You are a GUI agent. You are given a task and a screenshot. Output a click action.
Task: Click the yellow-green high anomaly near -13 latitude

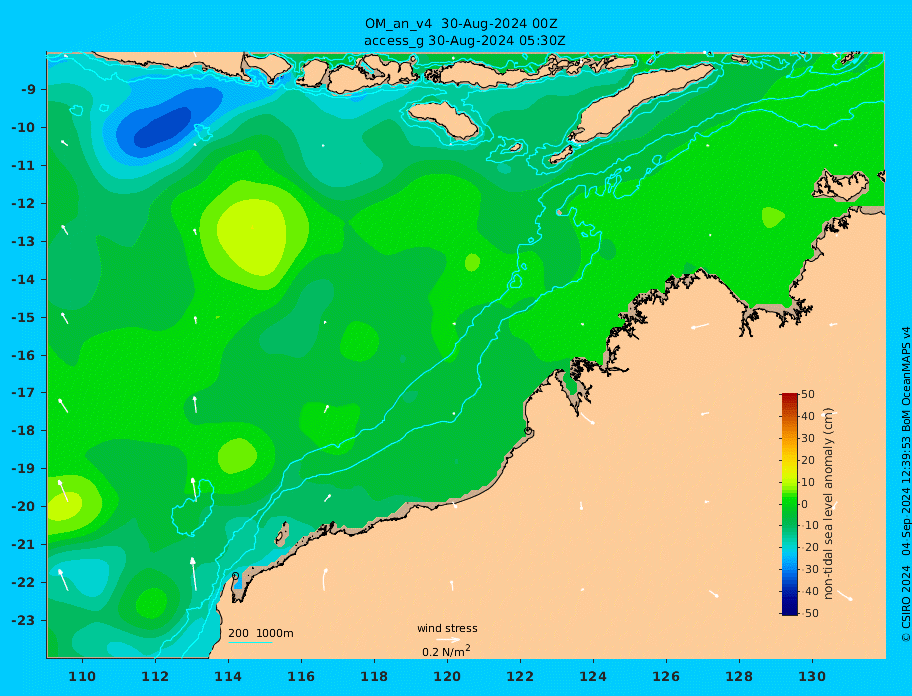[x=252, y=235]
